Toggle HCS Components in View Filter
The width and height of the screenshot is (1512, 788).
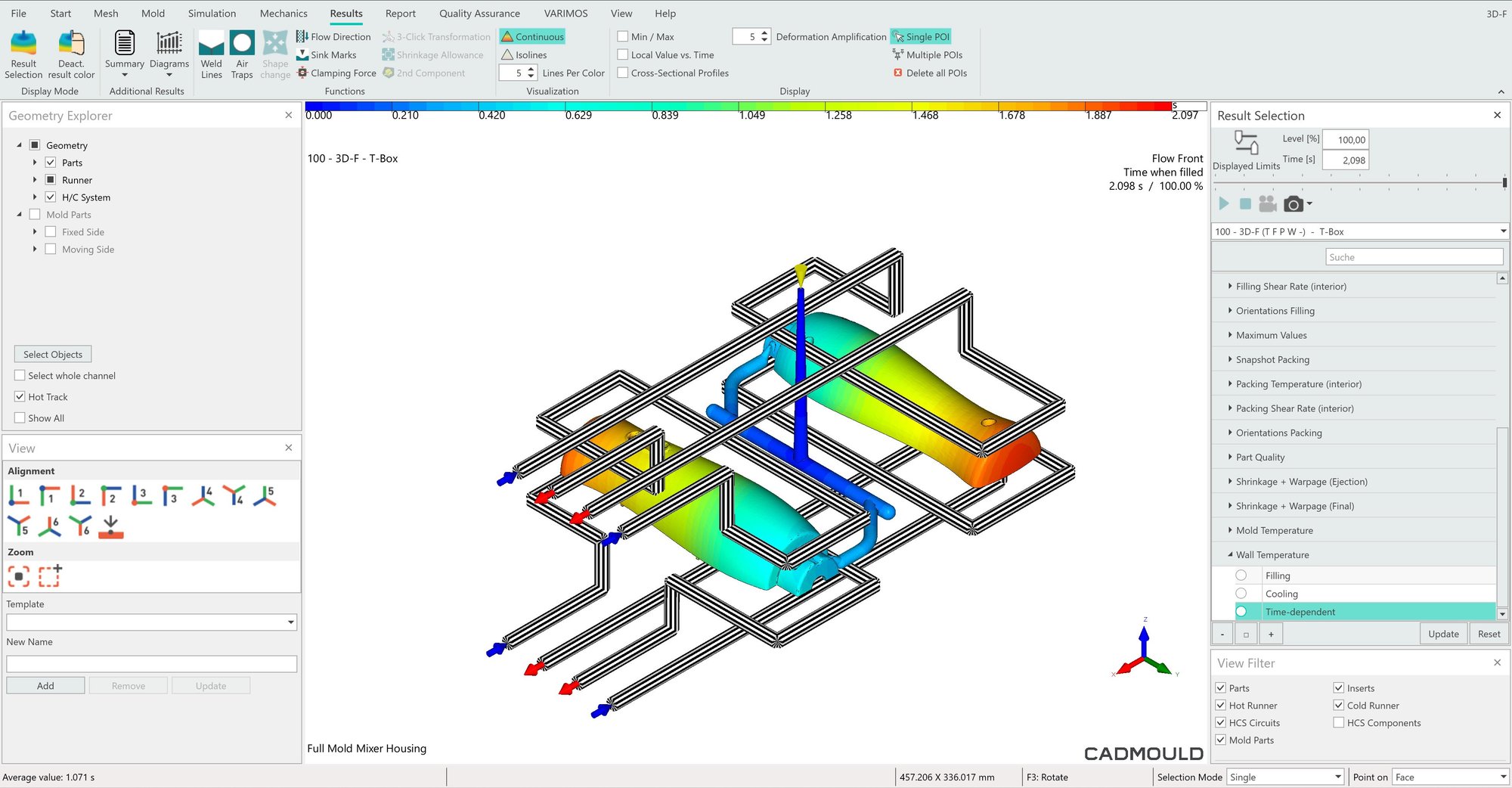[x=1339, y=723]
